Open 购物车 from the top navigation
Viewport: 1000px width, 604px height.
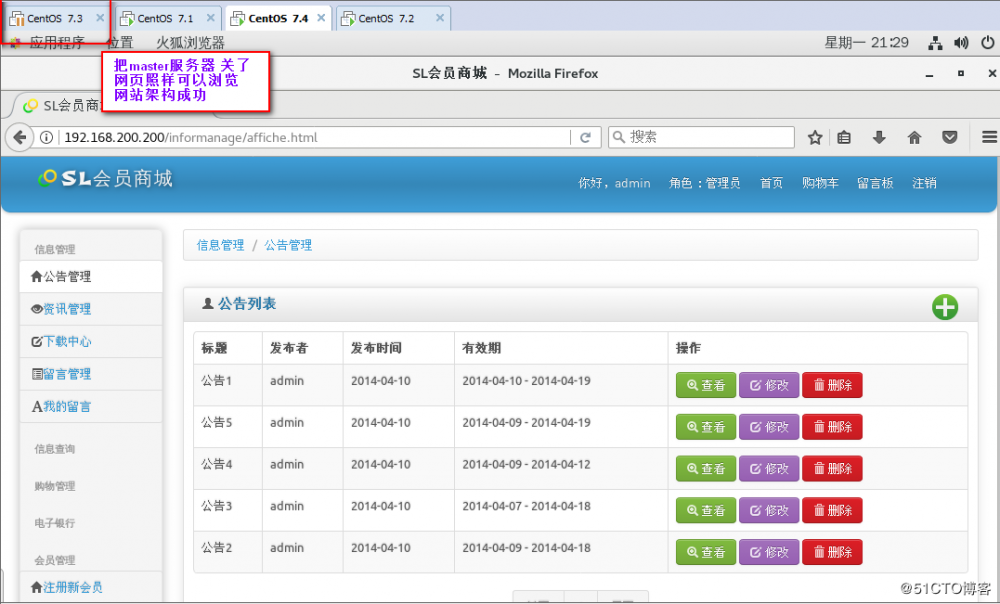(x=820, y=184)
